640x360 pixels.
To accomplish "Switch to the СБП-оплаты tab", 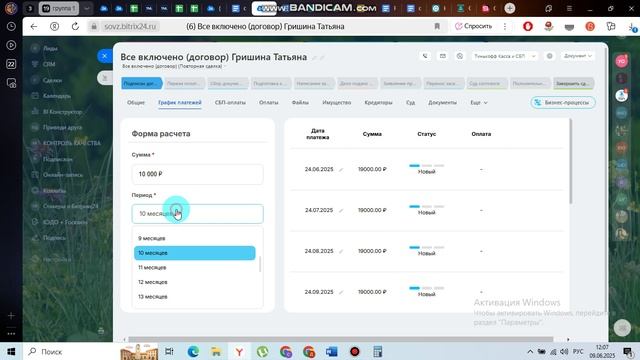I will point(230,102).
